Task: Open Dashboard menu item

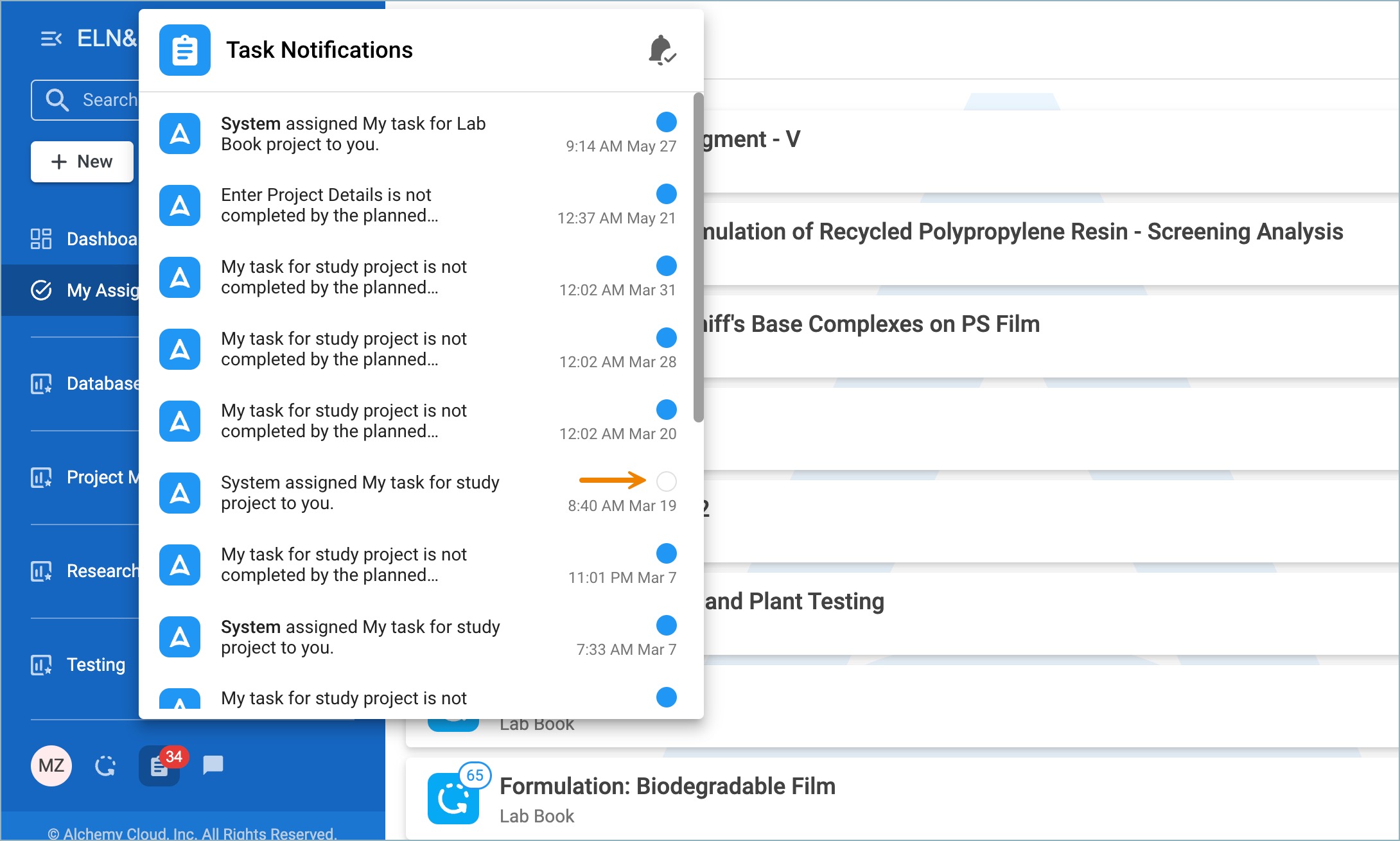Action: pyautogui.click(x=70, y=239)
